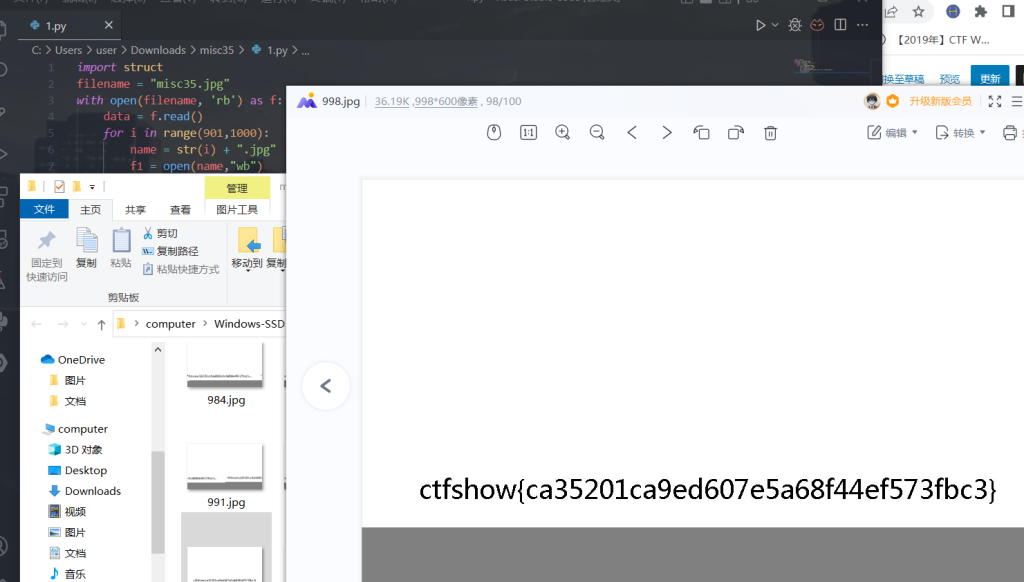Screen dimensions: 1024x582
Task: Open the 共享 ribbon tab
Action: click(x=135, y=209)
